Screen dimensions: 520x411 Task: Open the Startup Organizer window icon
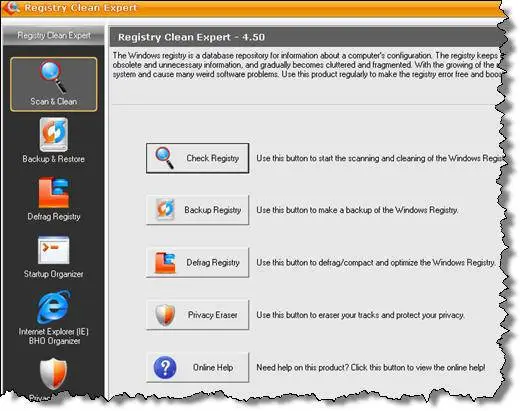coord(54,250)
